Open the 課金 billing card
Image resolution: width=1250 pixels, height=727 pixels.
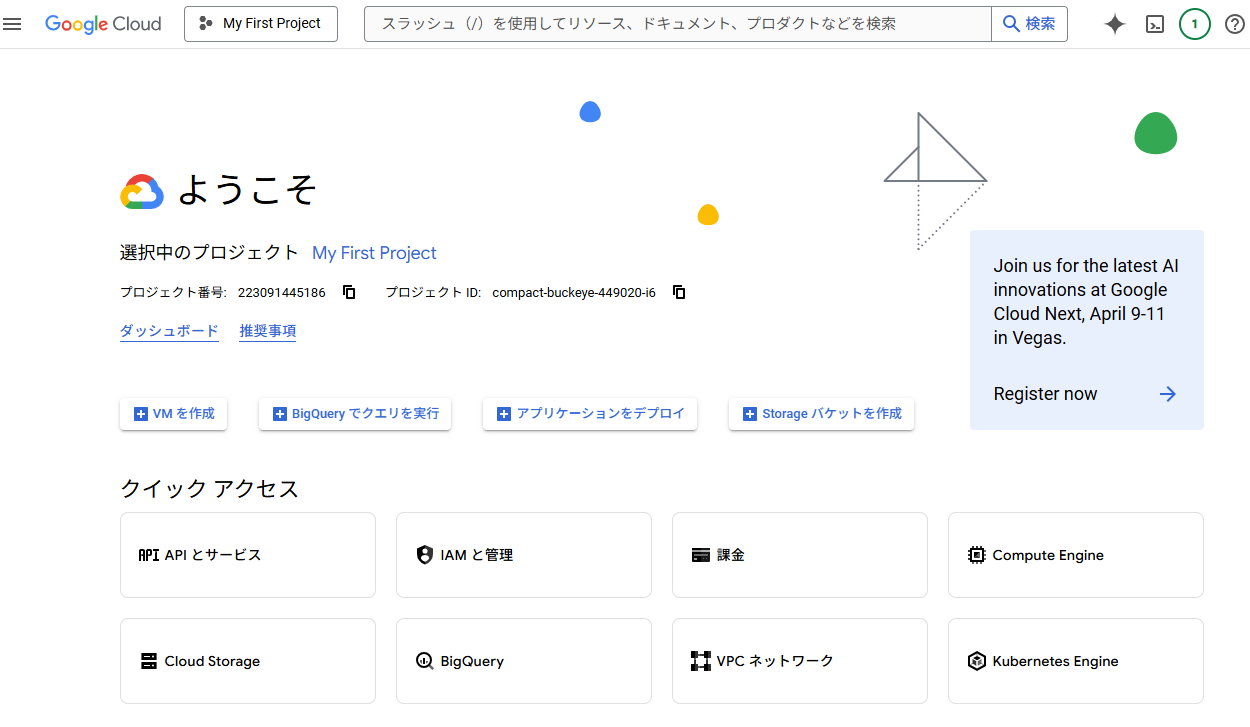(799, 555)
